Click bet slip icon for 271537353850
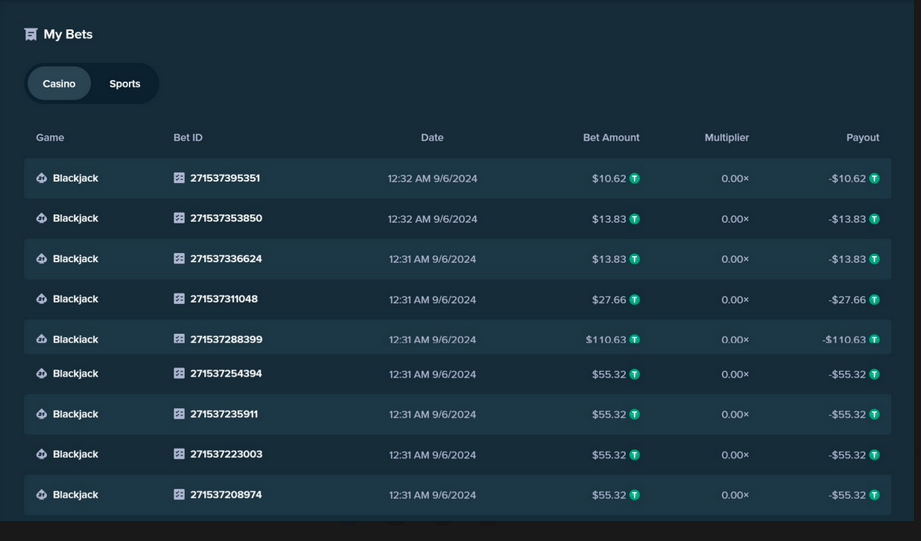The width and height of the screenshot is (921, 541). click(x=179, y=218)
